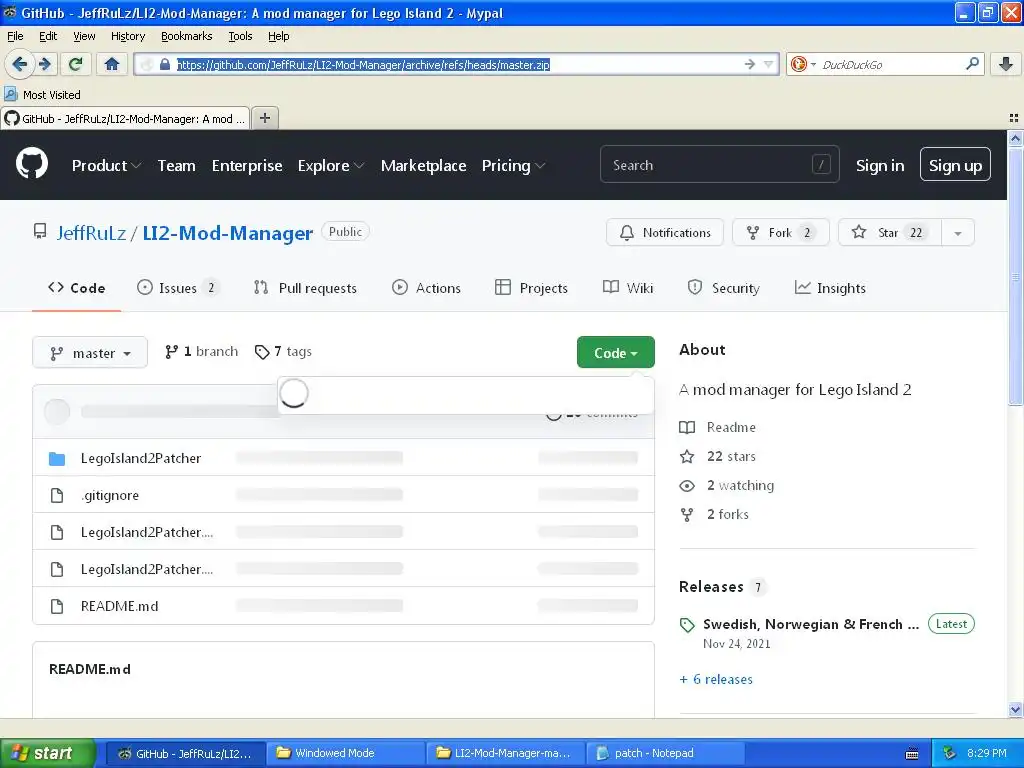Click the book icon beside Readme in About
This screenshot has width=1024, height=768.
point(687,427)
